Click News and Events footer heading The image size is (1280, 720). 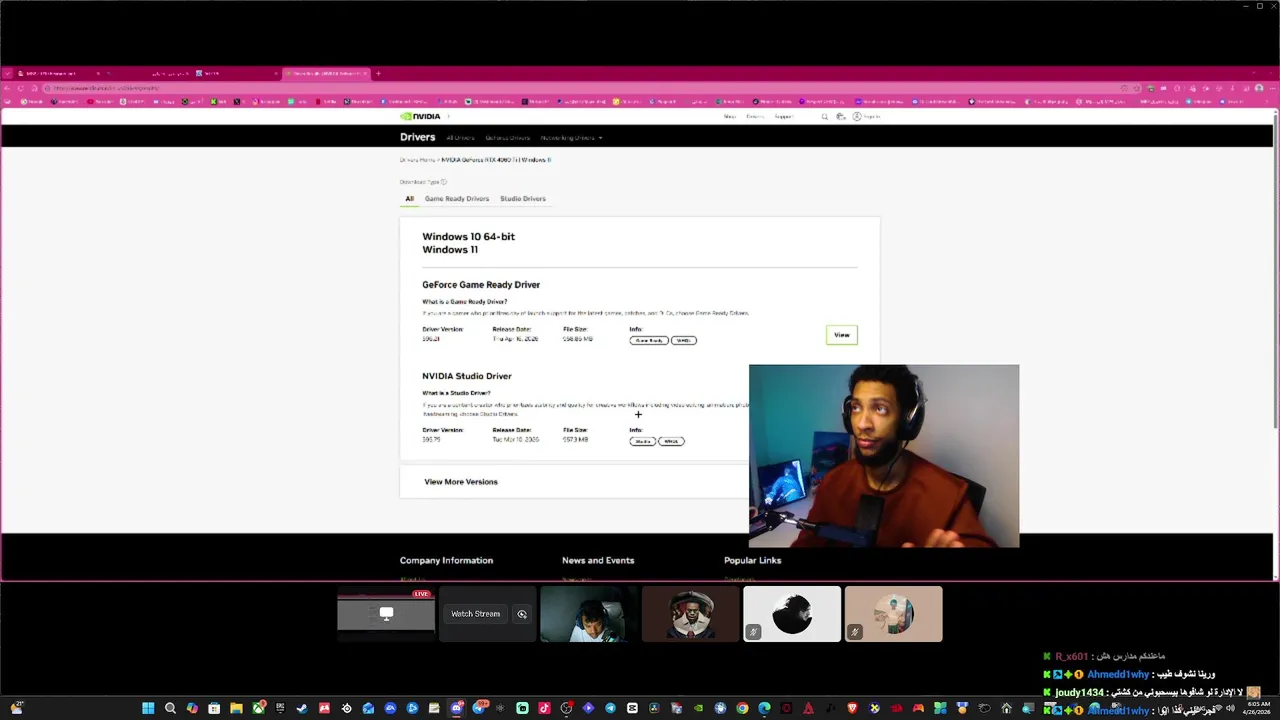click(x=598, y=561)
